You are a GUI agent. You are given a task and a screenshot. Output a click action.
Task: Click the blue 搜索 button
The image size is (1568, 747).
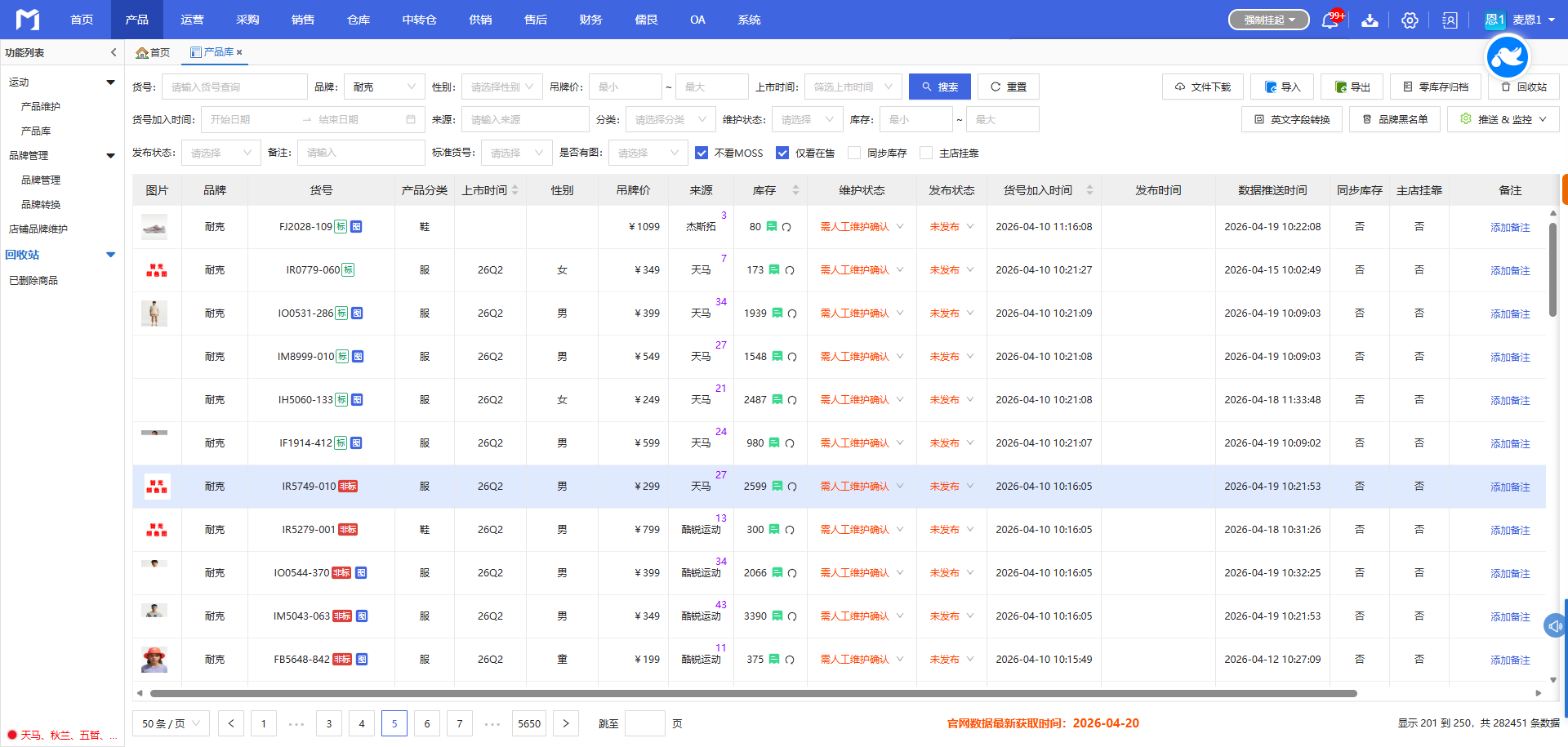(939, 87)
